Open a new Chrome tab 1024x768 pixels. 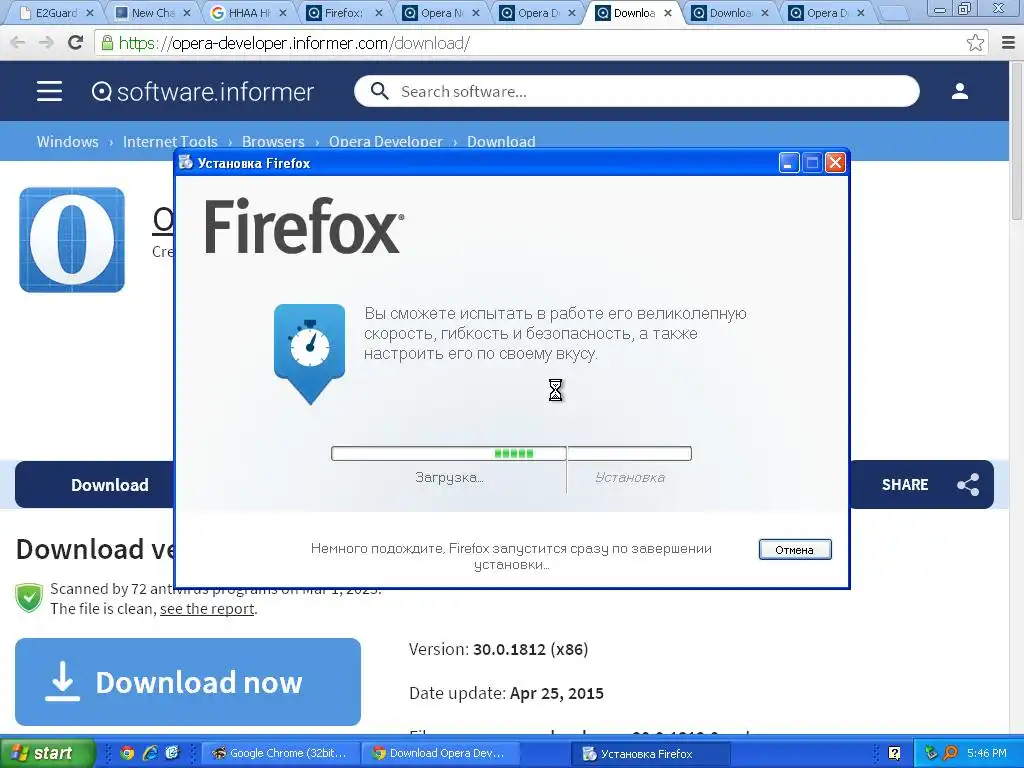pyautogui.click(x=893, y=13)
